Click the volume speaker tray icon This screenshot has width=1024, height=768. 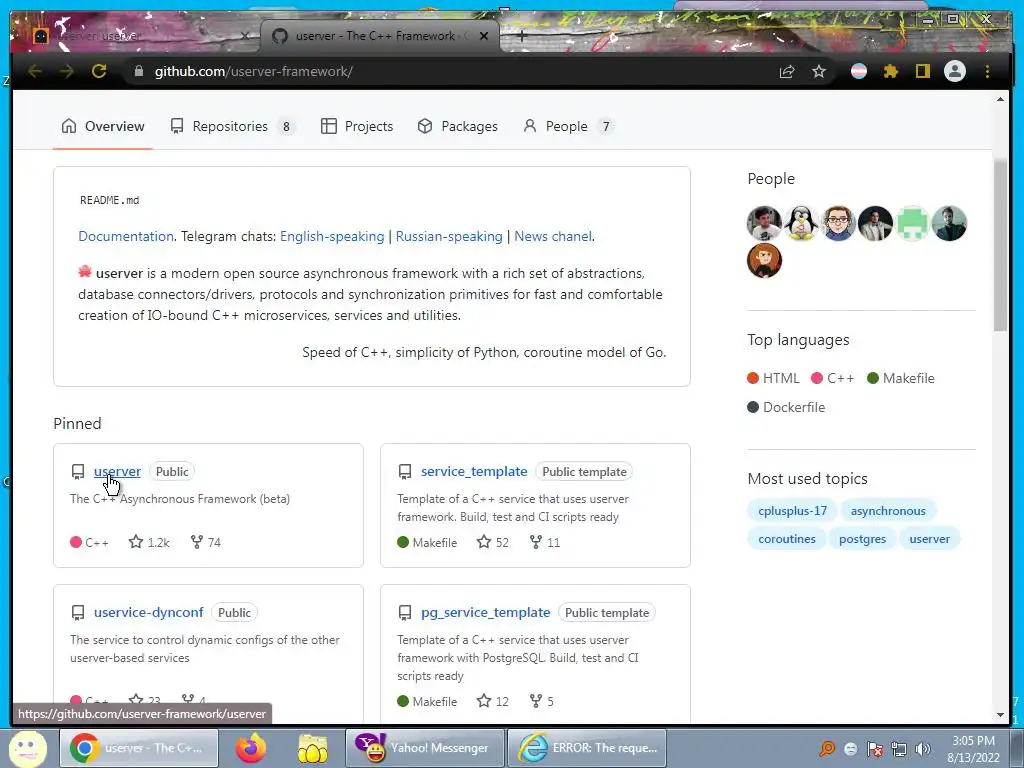click(922, 749)
